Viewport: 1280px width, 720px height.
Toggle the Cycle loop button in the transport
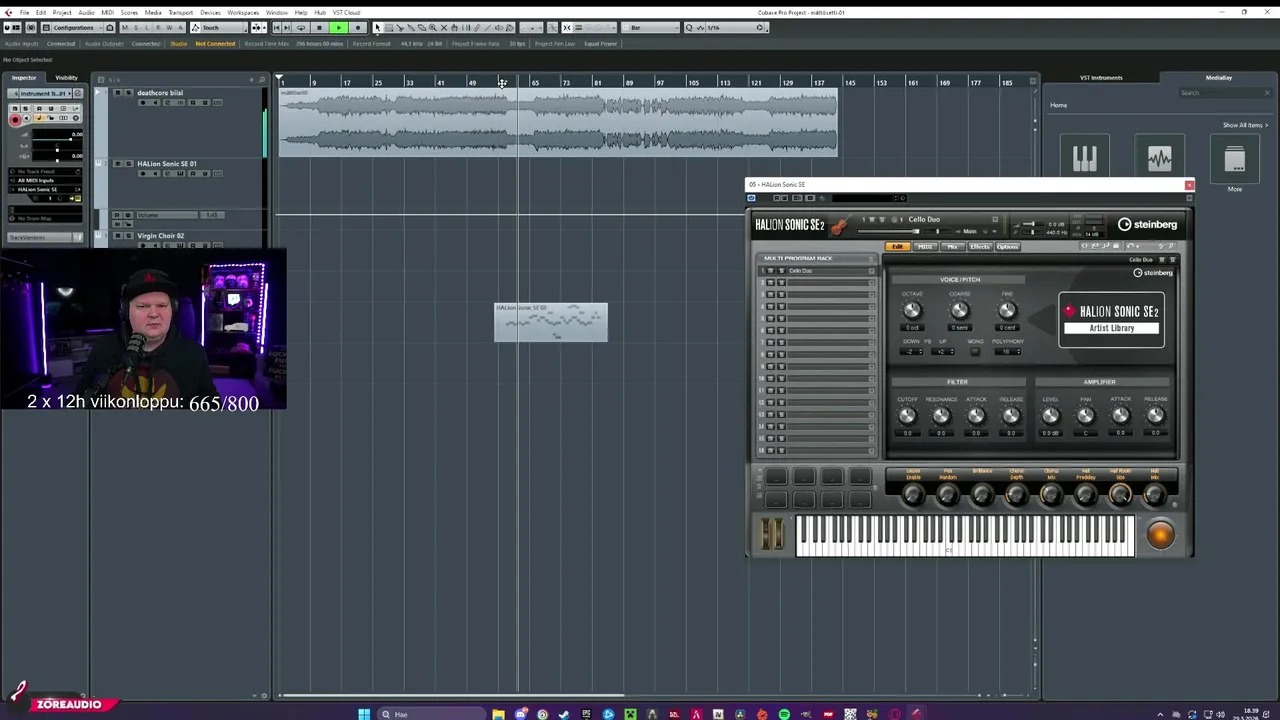click(x=301, y=28)
